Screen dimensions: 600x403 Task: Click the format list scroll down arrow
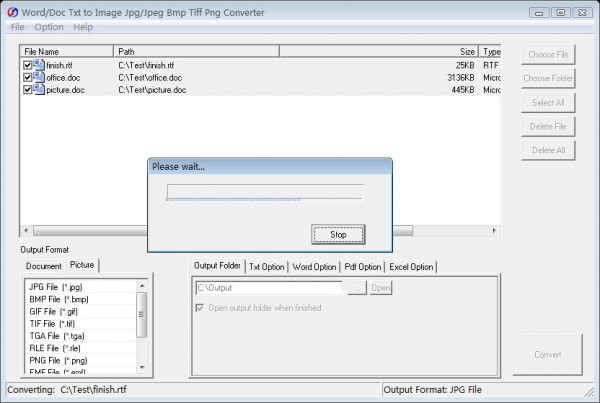point(142,367)
